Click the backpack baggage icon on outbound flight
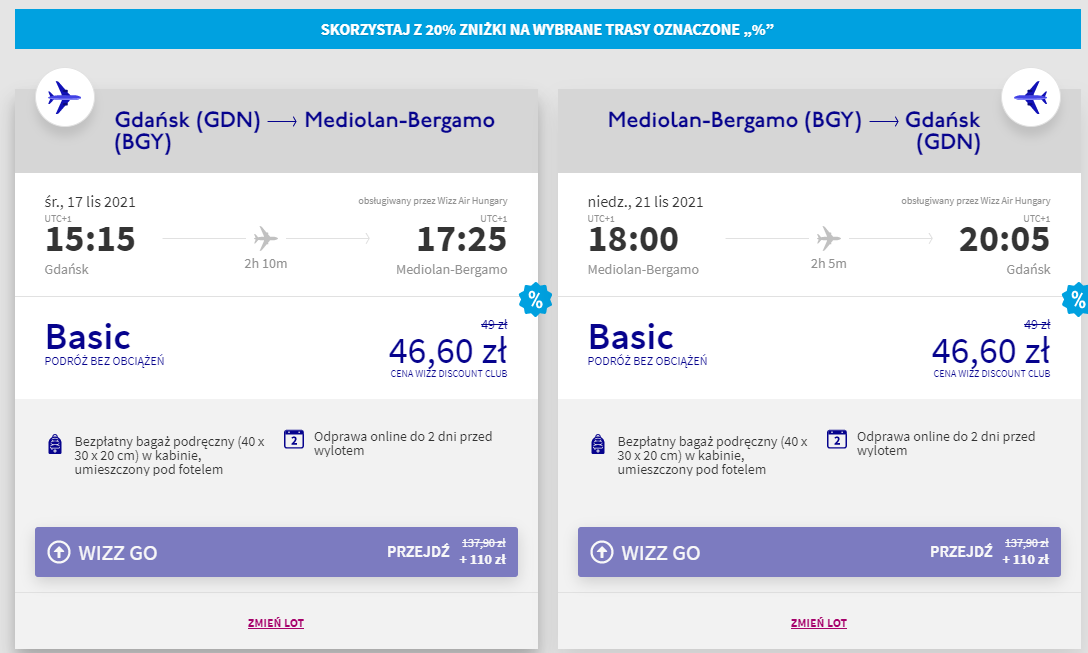This screenshot has width=1088, height=653. pos(56,445)
